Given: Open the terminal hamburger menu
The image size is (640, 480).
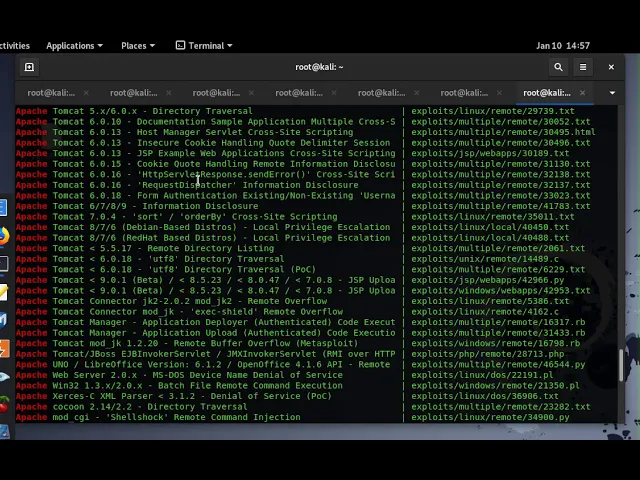Looking at the screenshot, I should (583, 67).
